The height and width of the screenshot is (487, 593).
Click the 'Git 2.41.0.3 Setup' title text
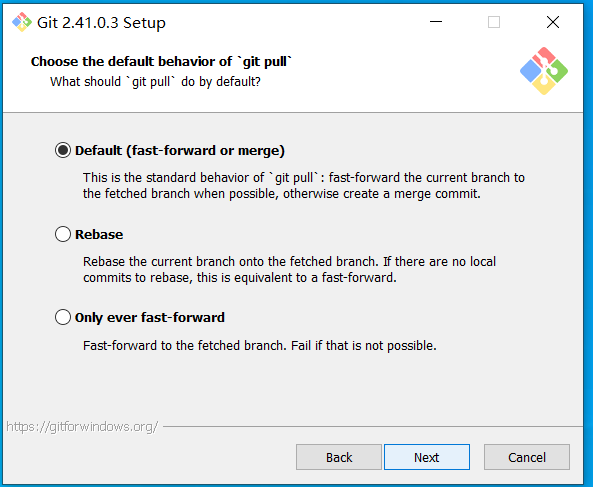101,23
